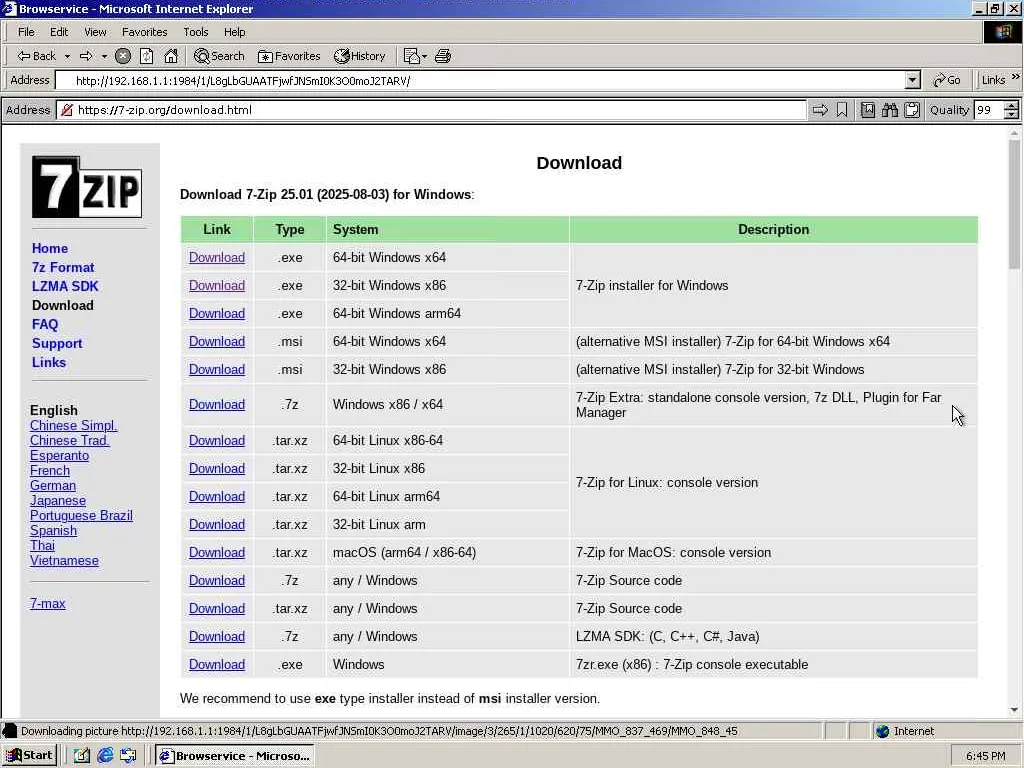Open the FAQ sidebar link
This screenshot has height=768, width=1024.
click(44, 324)
